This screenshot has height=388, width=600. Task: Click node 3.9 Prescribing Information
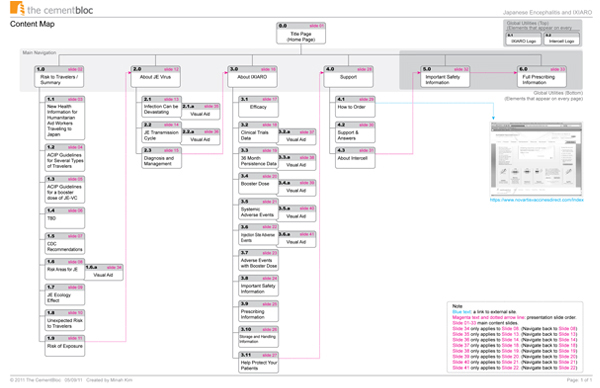pos(258,312)
